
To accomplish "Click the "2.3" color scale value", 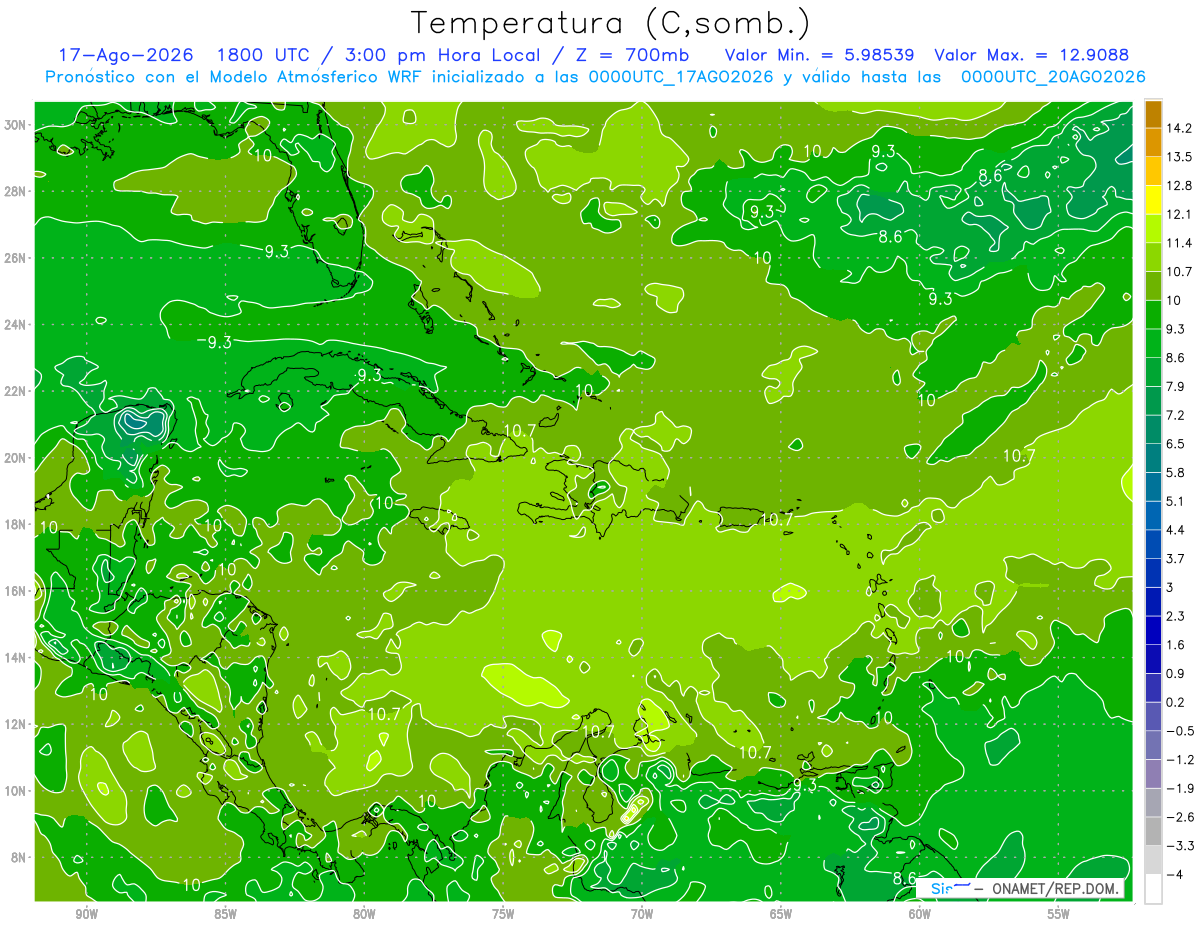I will (x=1176, y=616).
